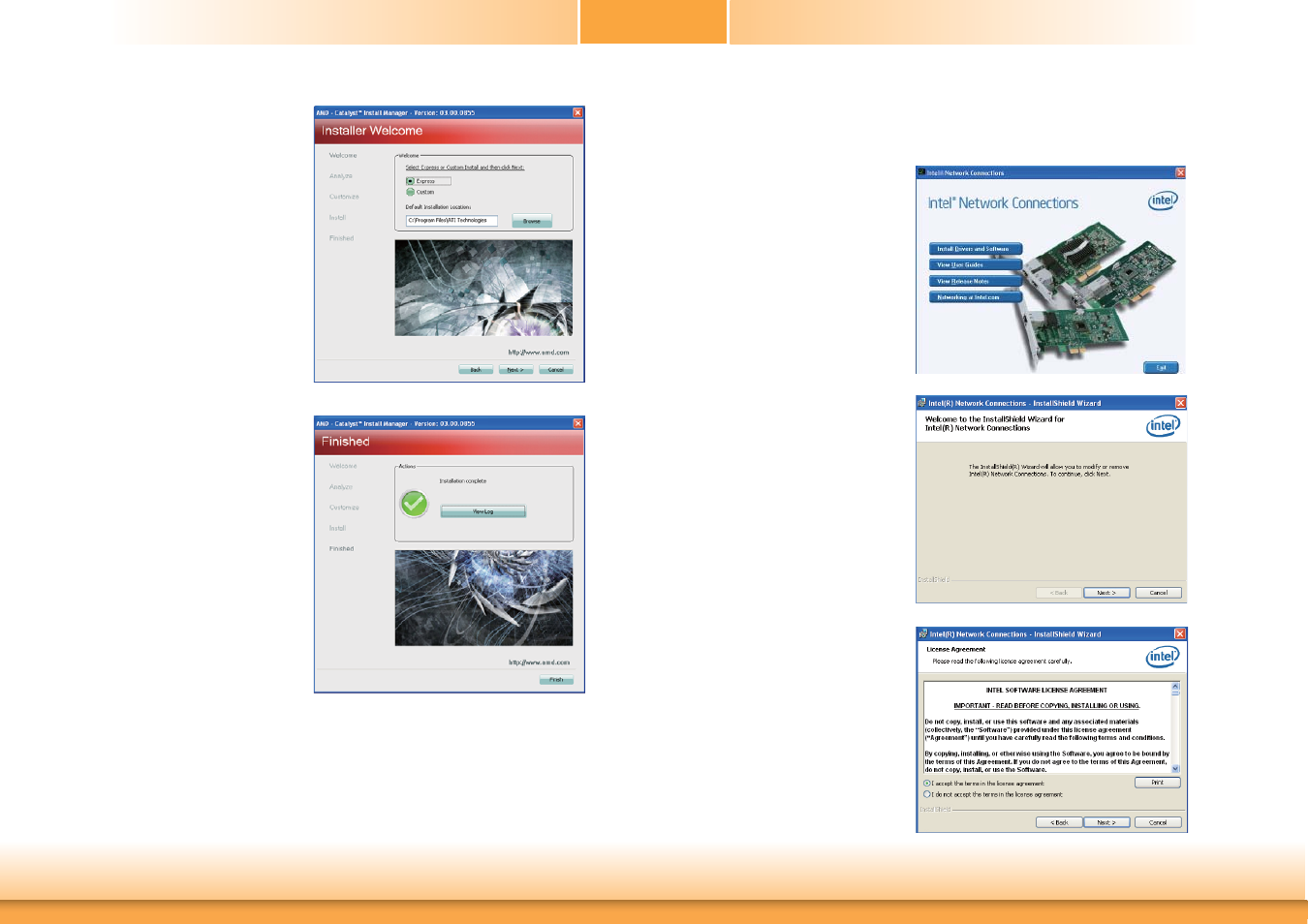Close the License Agreement wizard window

pos(1180,634)
